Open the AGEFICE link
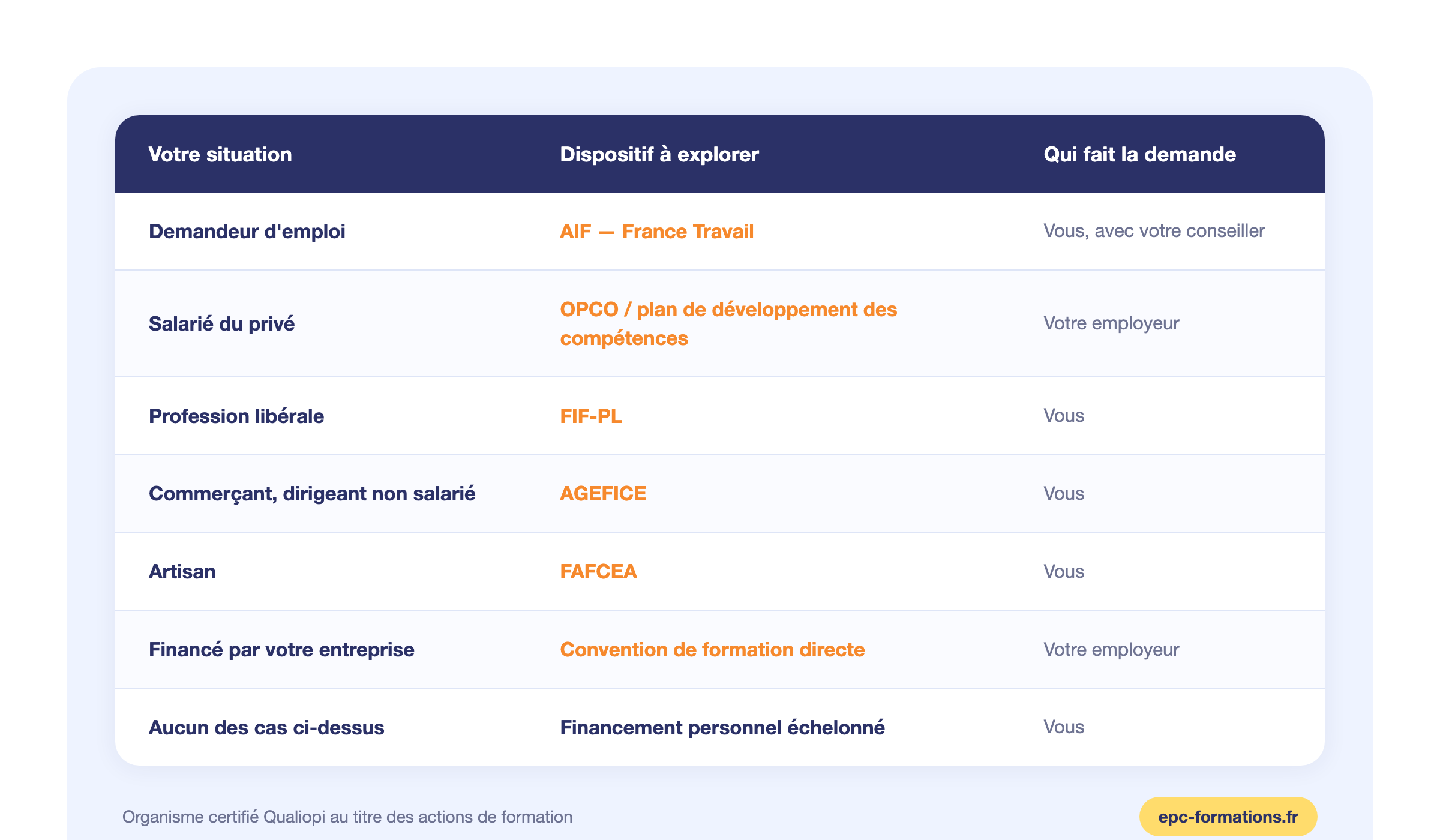 (x=603, y=494)
